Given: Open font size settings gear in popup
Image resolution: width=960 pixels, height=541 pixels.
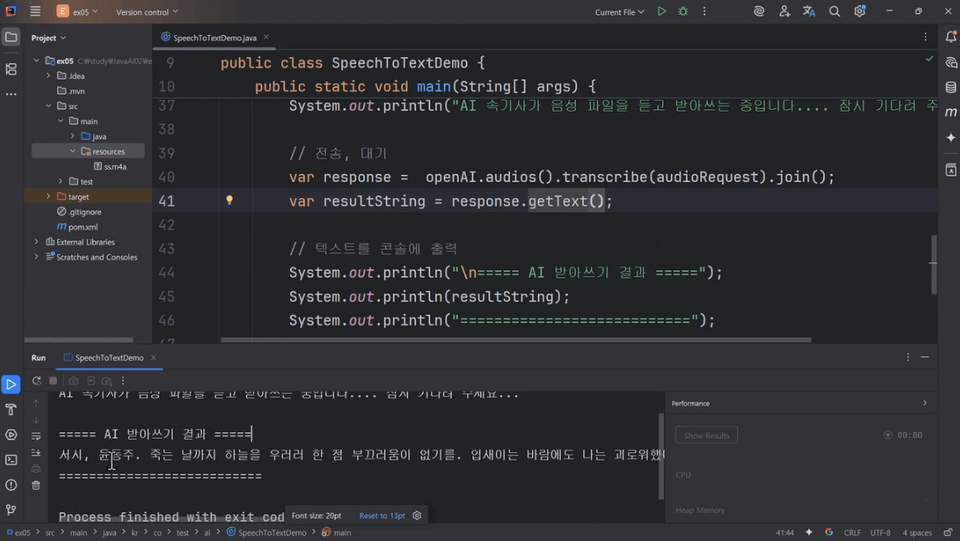Looking at the screenshot, I should click(x=417, y=515).
